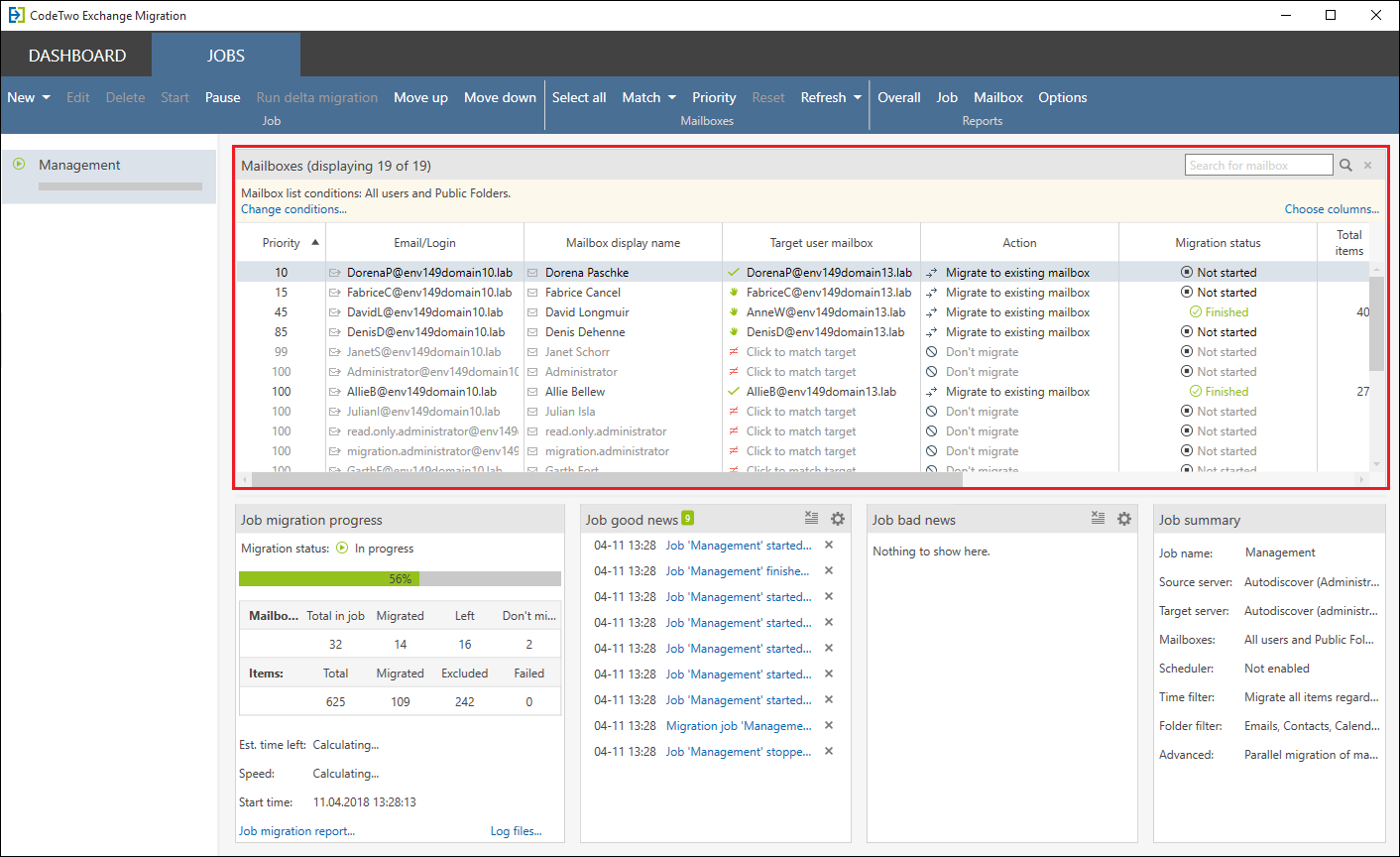Clear the mailbox search with the X icon

pos(1367,166)
